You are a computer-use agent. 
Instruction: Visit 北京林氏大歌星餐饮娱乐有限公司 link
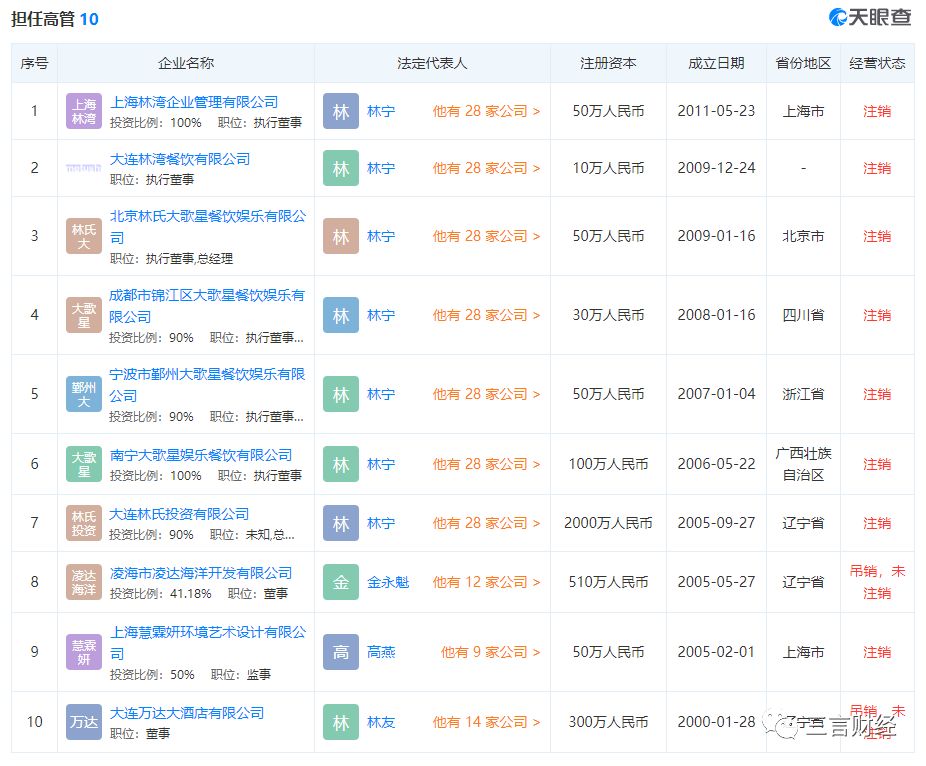[x=208, y=227]
